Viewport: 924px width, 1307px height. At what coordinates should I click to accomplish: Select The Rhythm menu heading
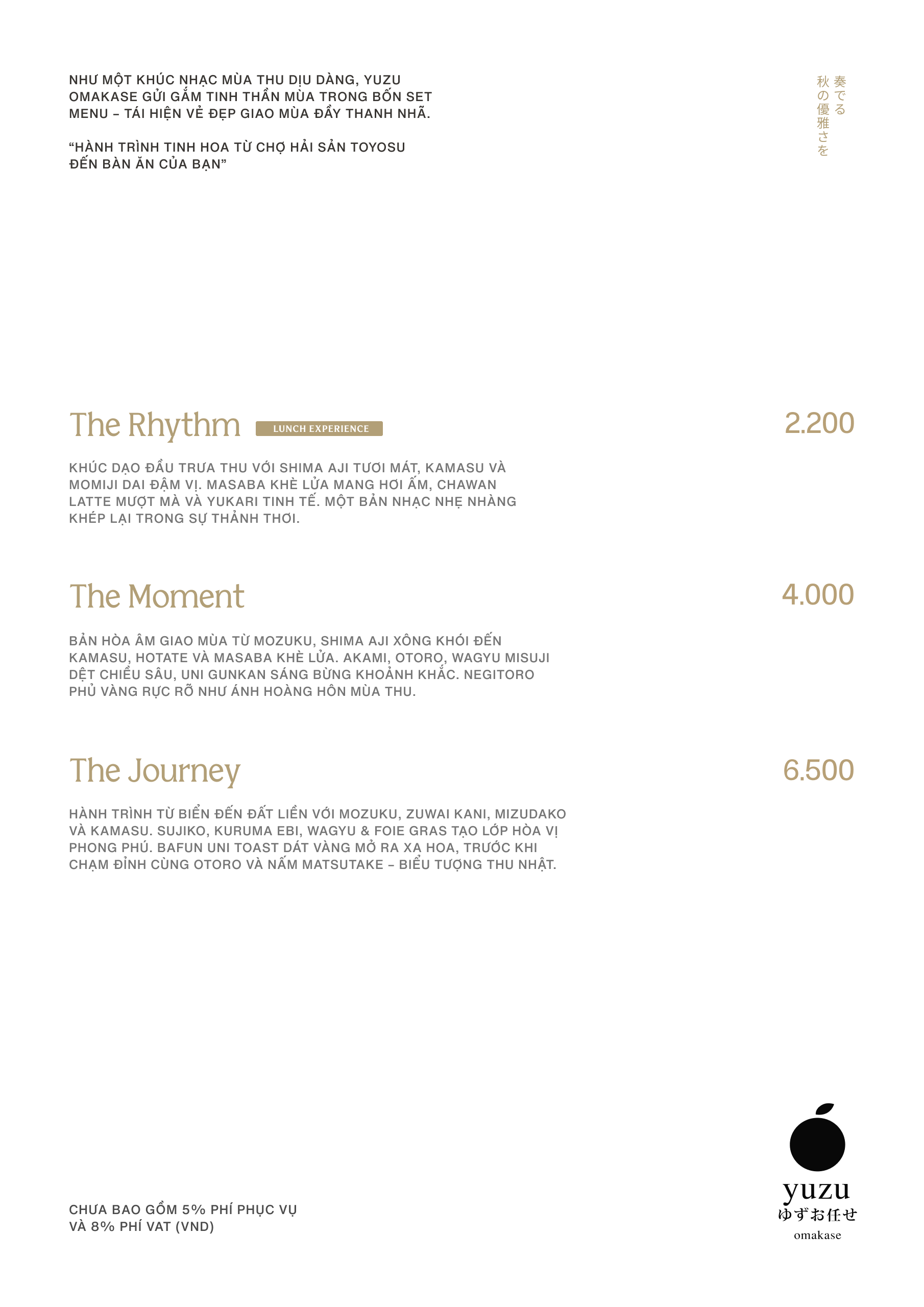point(155,425)
